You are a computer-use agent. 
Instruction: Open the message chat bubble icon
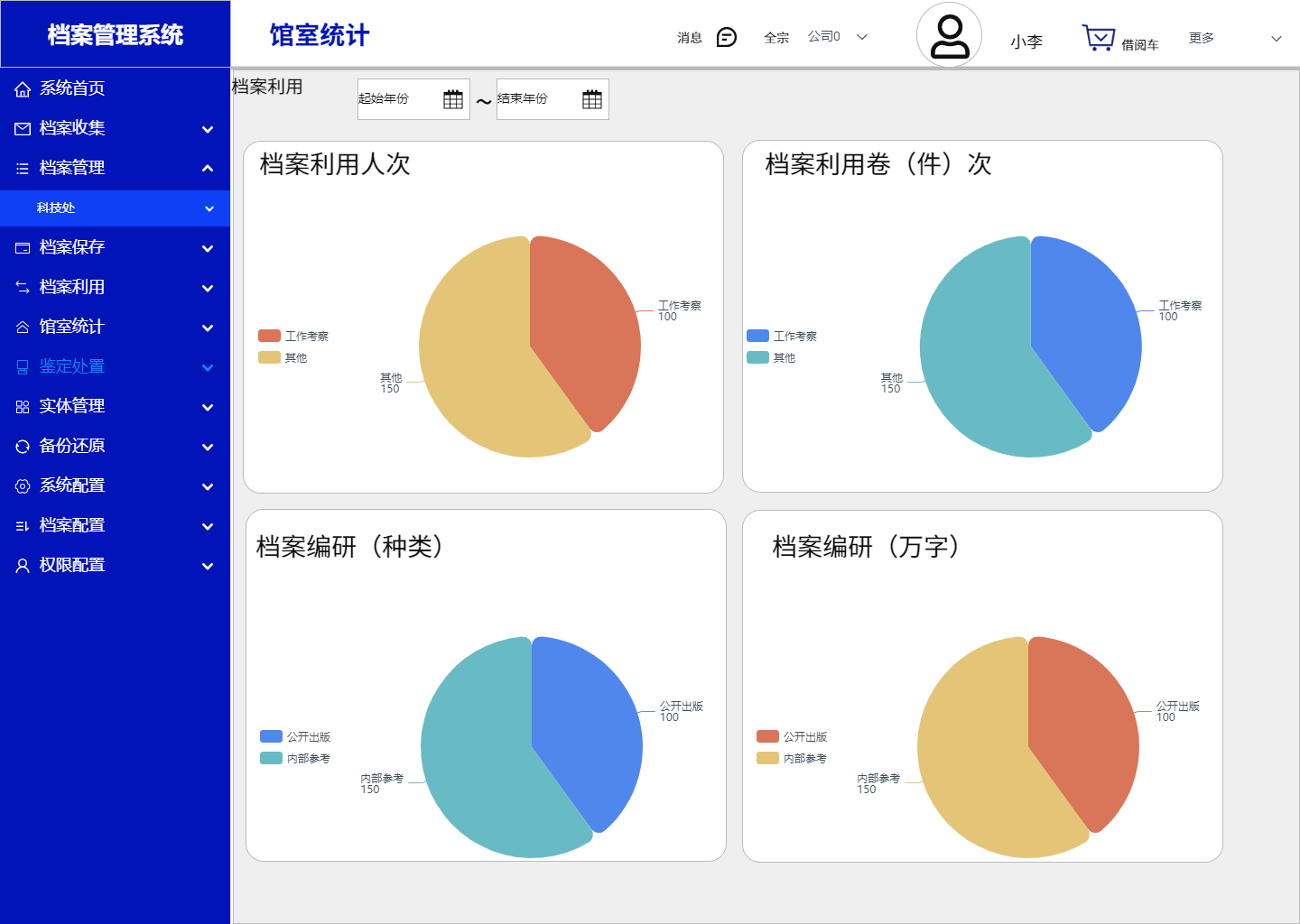click(x=726, y=37)
